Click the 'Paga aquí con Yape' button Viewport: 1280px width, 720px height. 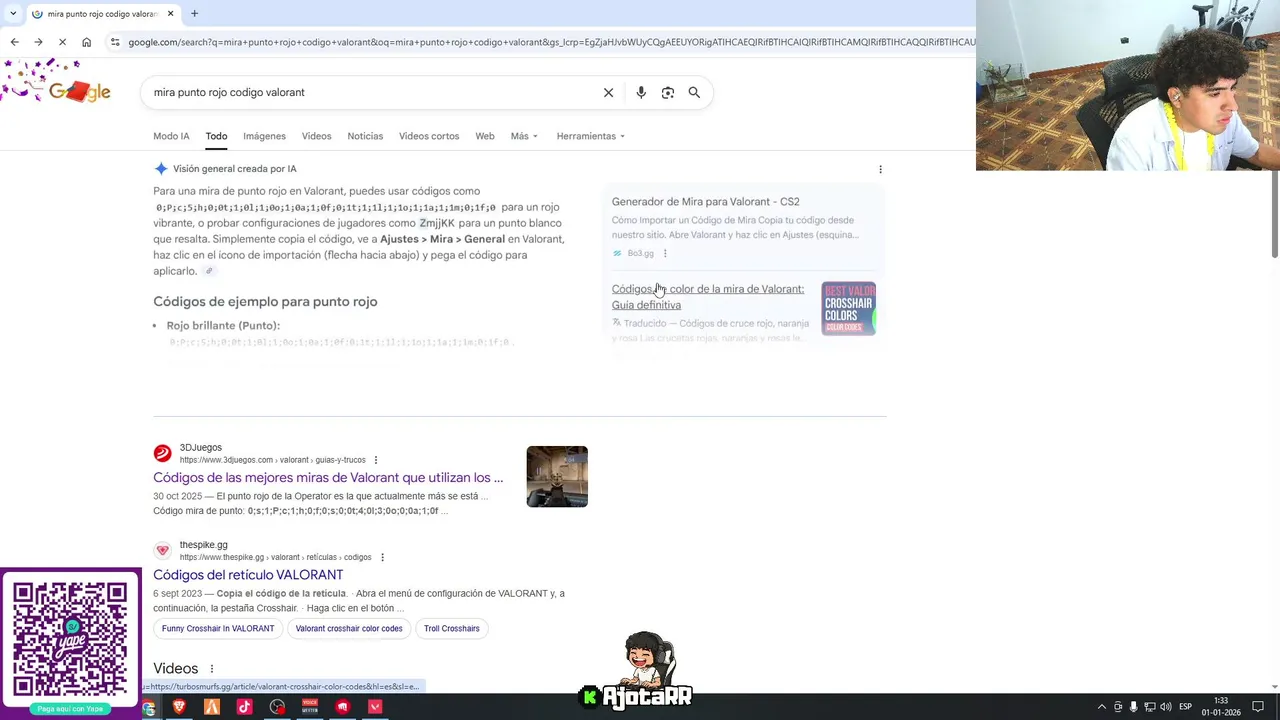[x=70, y=709]
